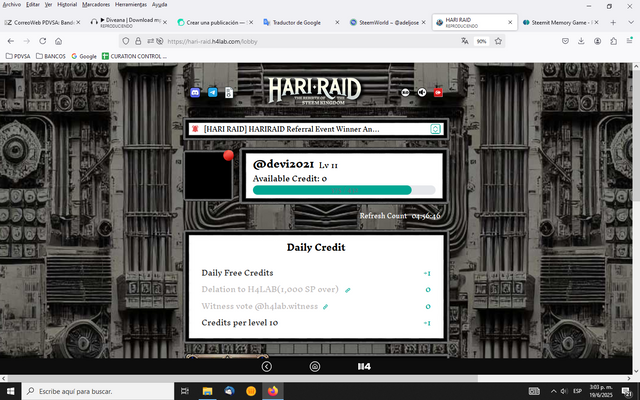Bookmark this page with star icon
640x400 pixels.
(x=498, y=41)
